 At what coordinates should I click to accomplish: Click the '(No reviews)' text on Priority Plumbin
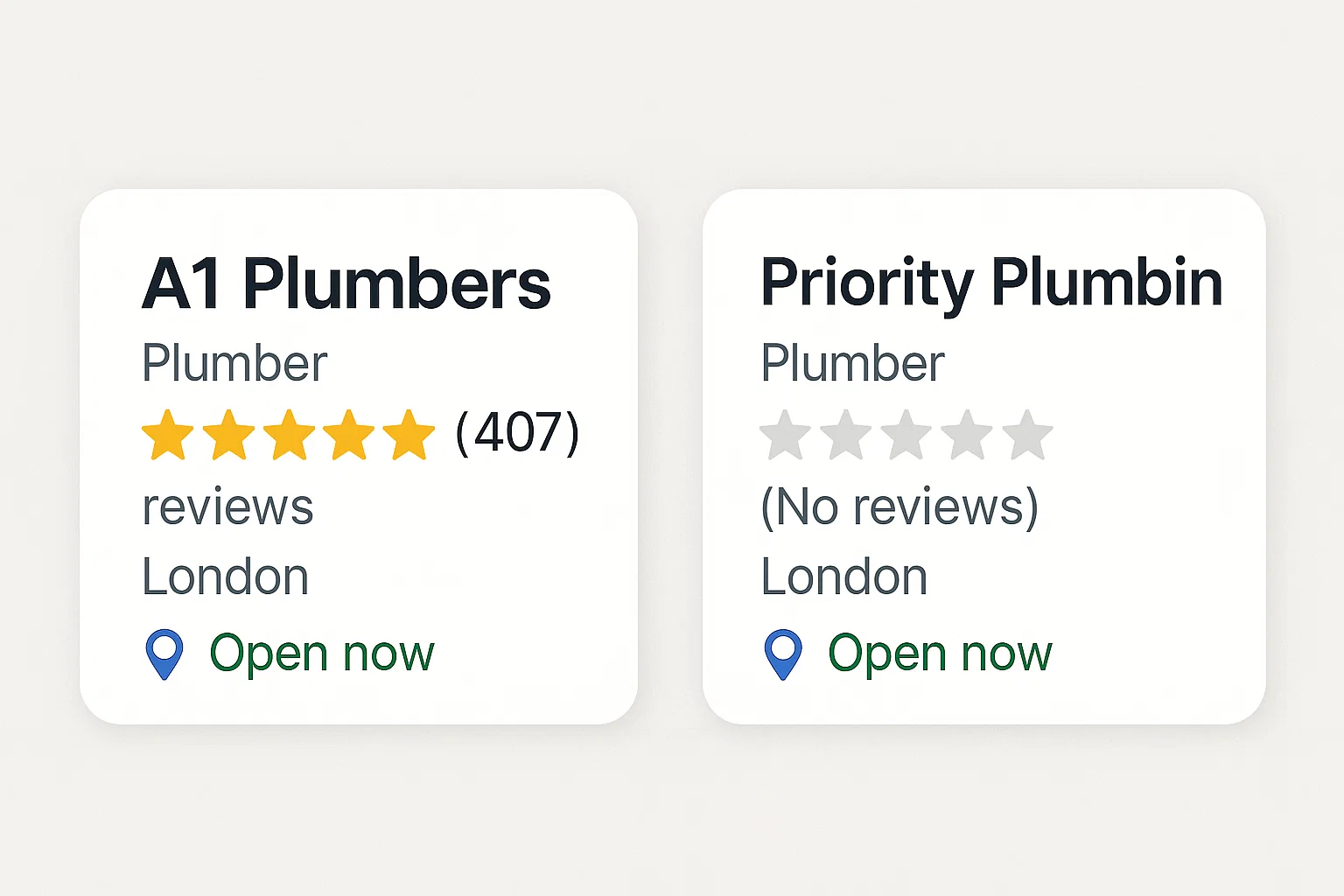point(900,507)
